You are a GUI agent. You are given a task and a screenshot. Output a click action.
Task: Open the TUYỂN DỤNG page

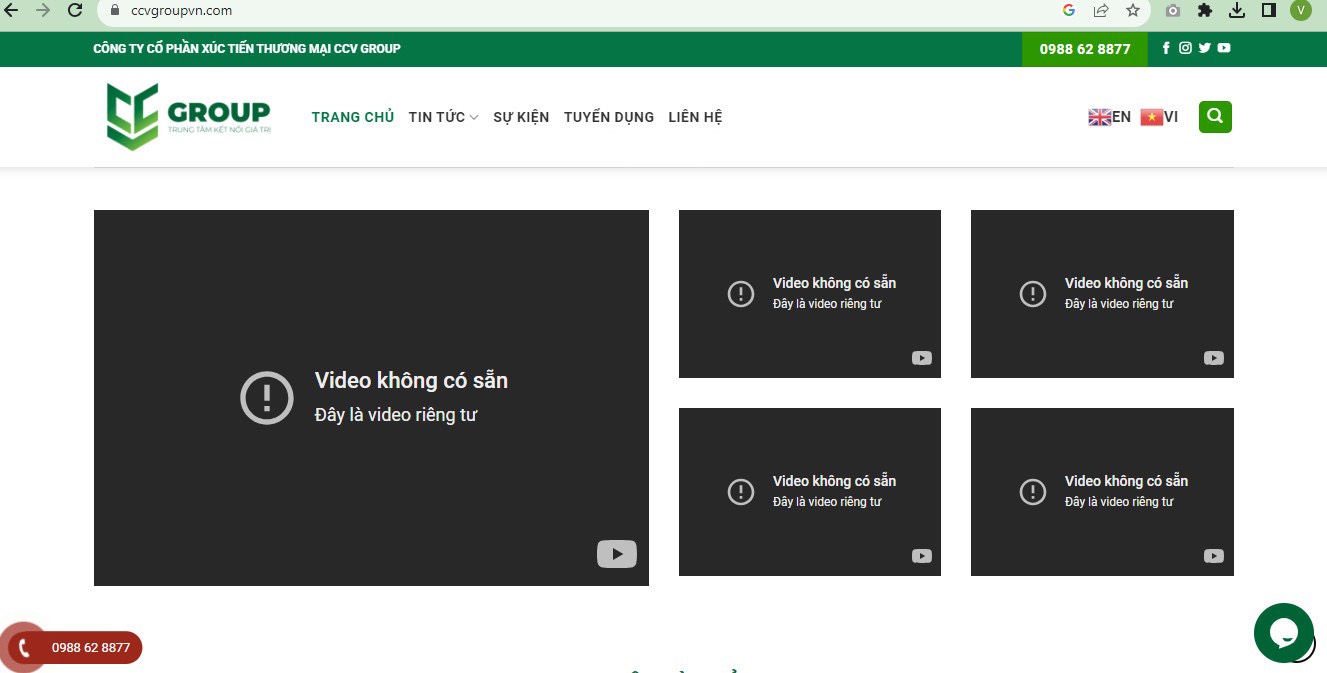tap(608, 117)
